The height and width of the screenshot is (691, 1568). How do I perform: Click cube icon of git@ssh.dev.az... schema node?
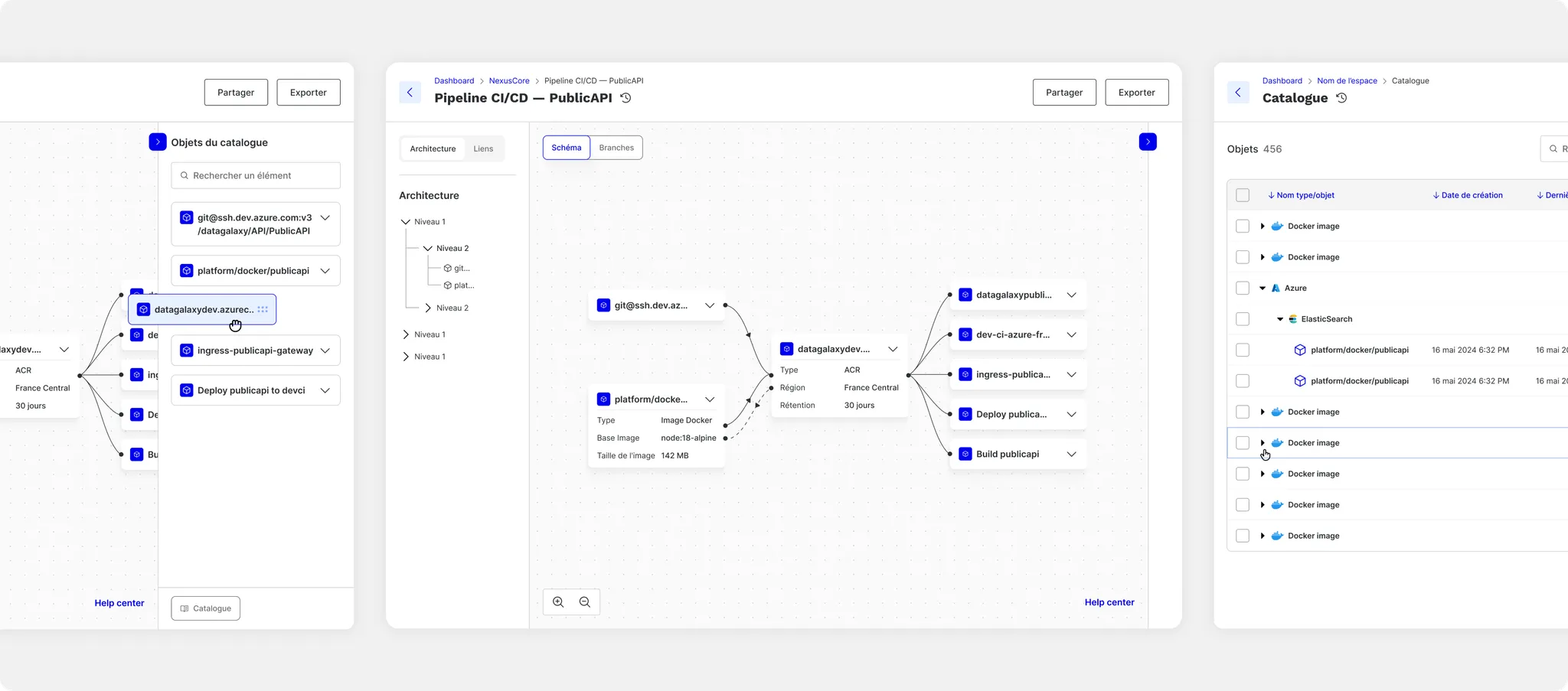pos(603,305)
